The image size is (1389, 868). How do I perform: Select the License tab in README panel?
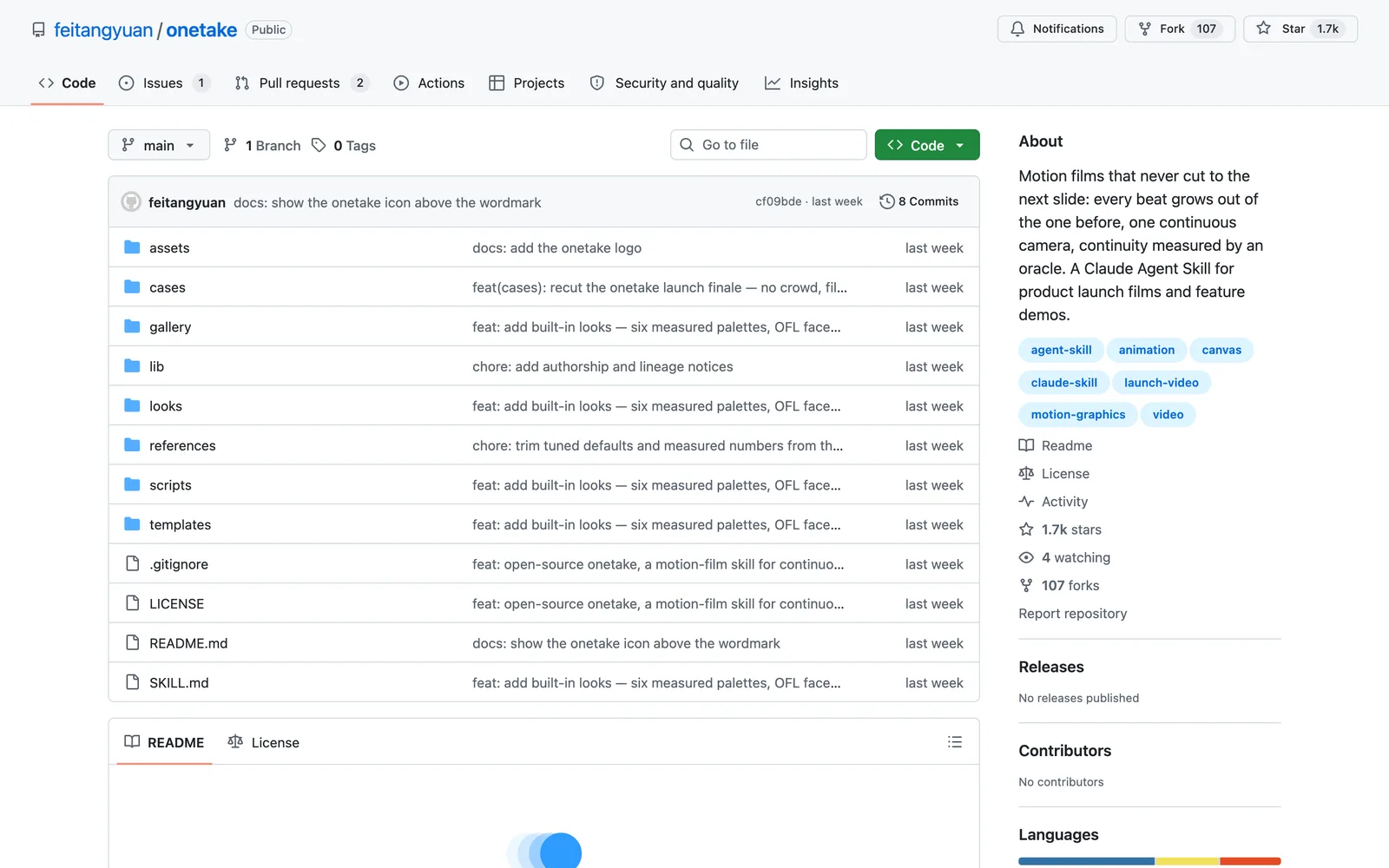point(263,742)
